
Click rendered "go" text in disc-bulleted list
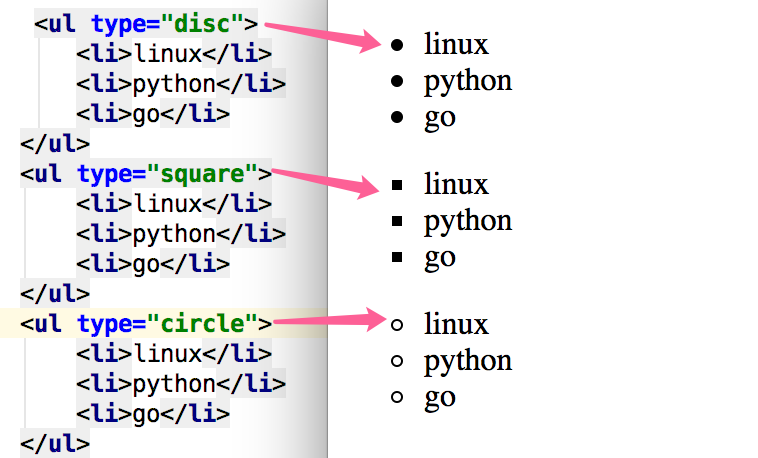[x=439, y=118]
